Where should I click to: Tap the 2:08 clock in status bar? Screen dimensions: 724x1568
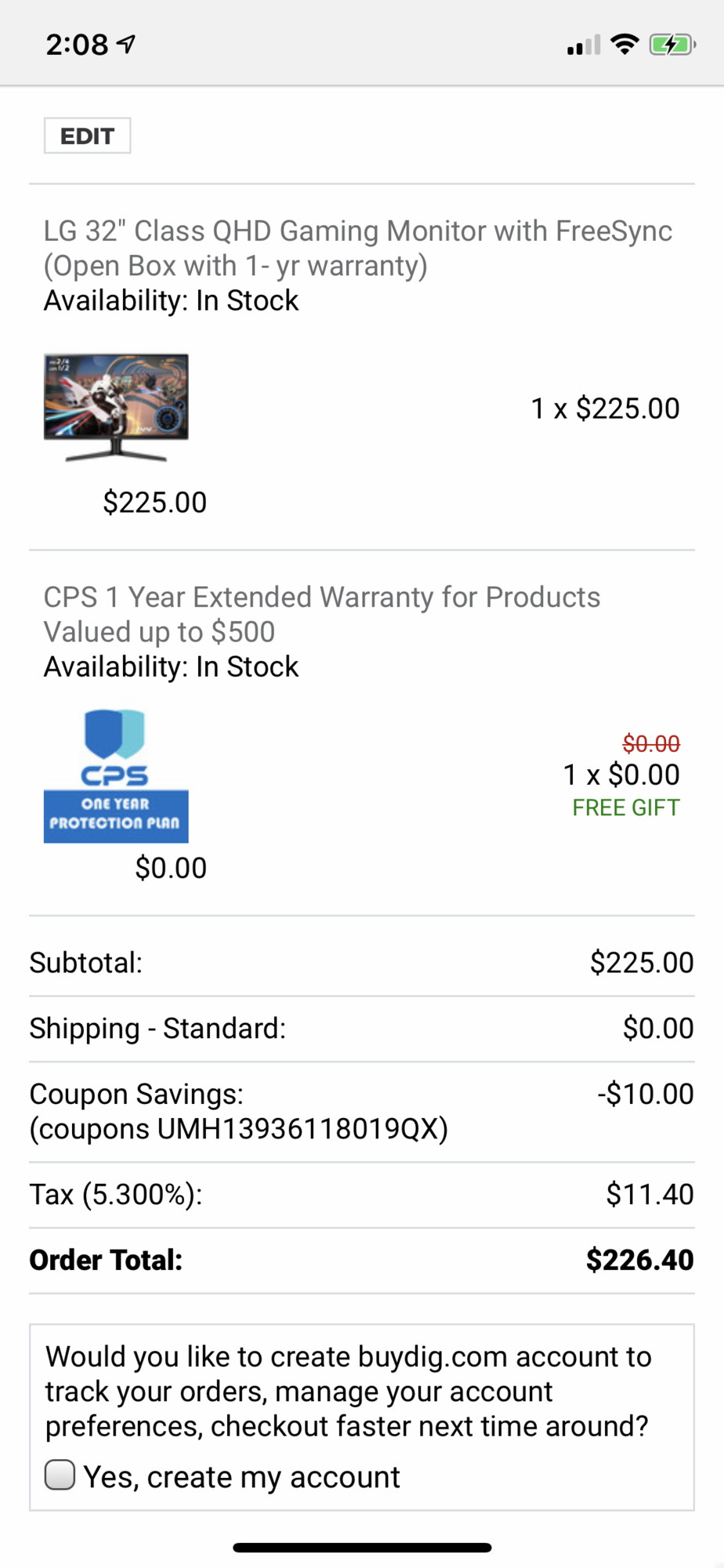(77, 45)
